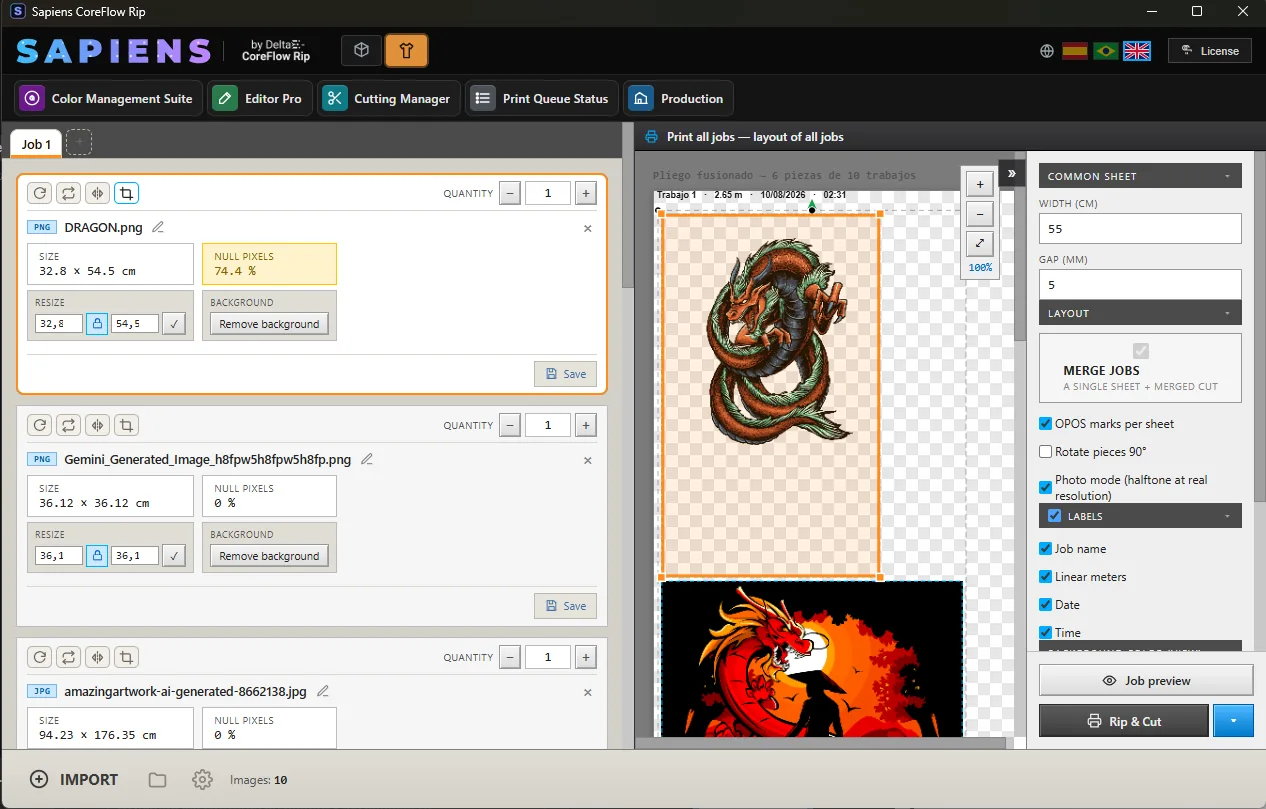The height and width of the screenshot is (809, 1266).
Task: Mirror the Gemini_Generated_Image file
Action: click(97, 426)
